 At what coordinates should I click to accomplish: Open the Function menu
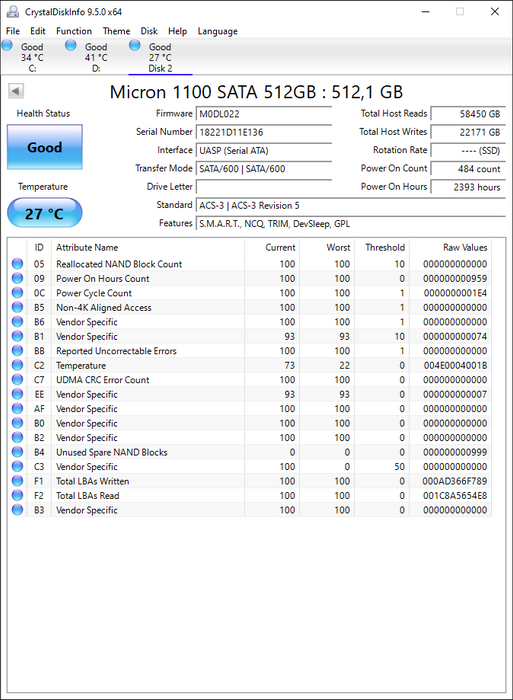74,31
